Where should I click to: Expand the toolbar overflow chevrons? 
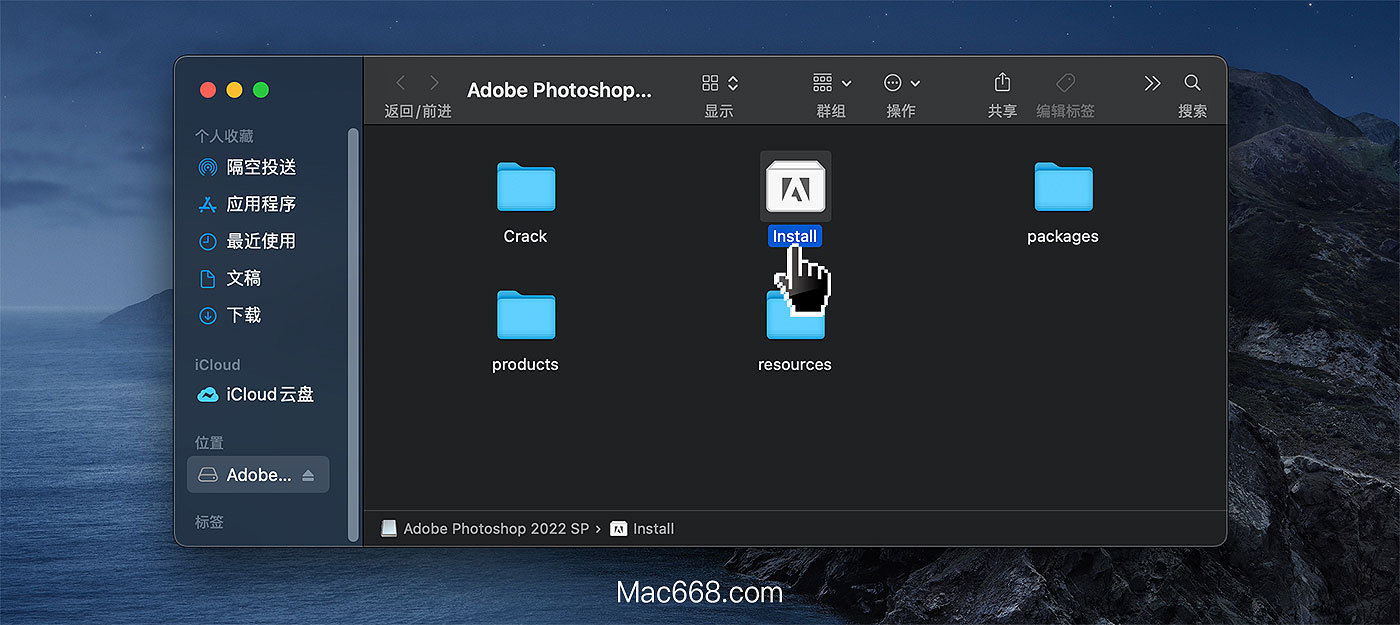(1152, 83)
